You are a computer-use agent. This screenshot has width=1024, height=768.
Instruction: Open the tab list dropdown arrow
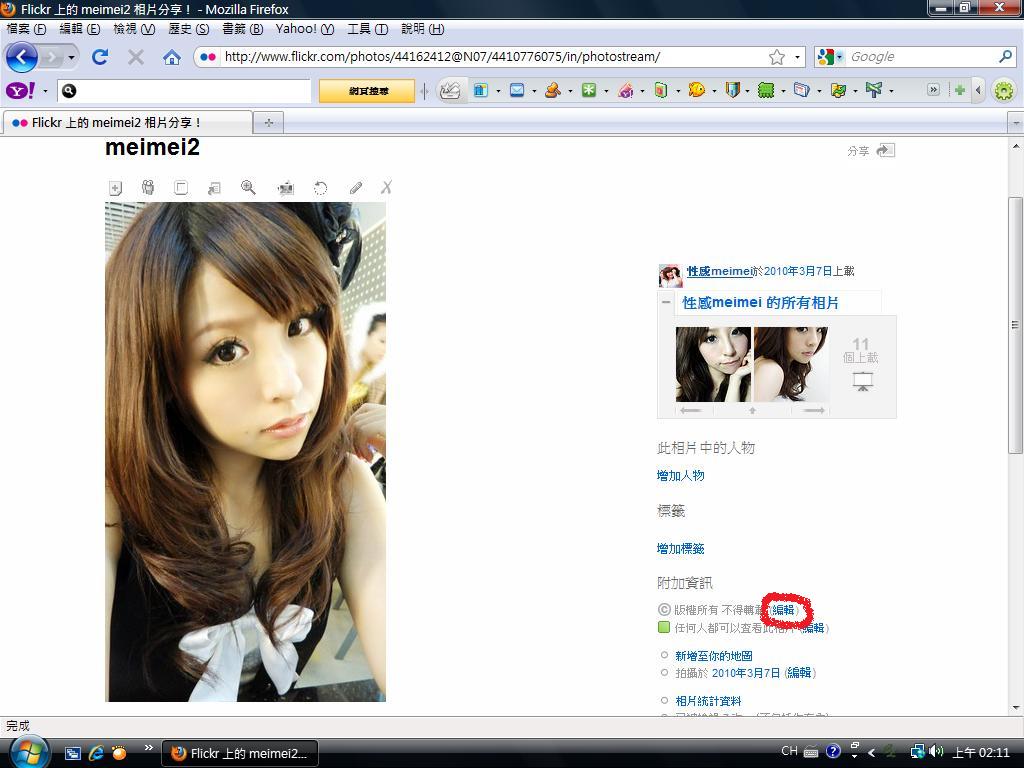(x=1016, y=122)
